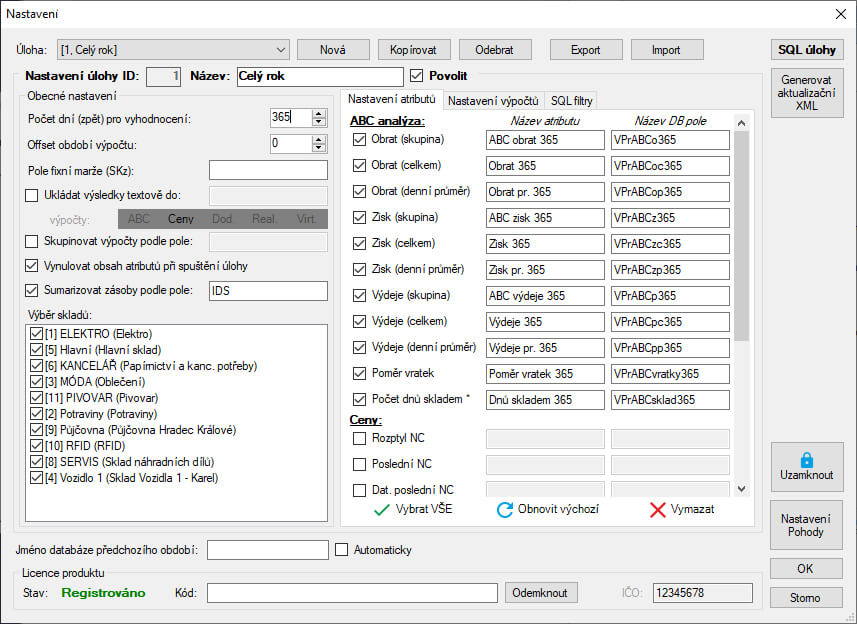Viewport: 857px width, 624px height.
Task: Click the blue Obnovit výchozí refresh icon
Action: [505, 509]
